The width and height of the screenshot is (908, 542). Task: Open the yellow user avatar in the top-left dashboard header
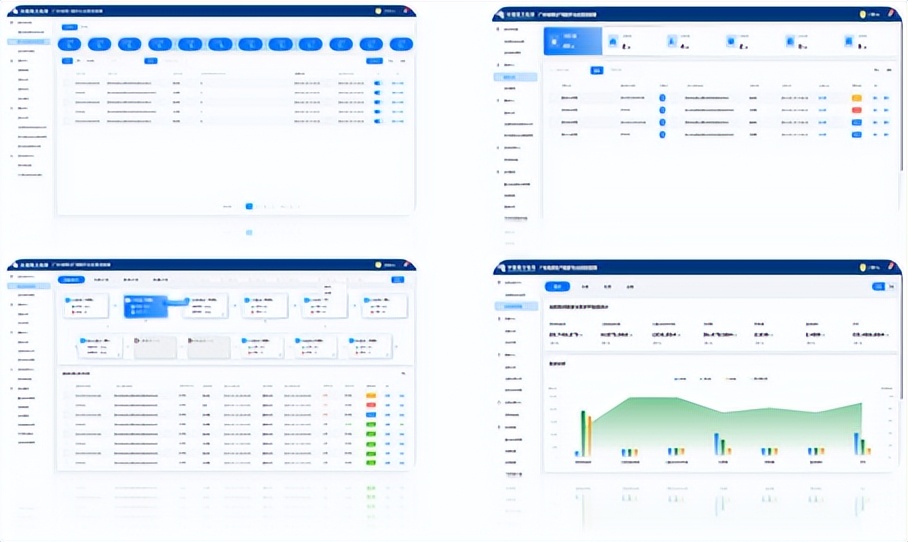coord(378,12)
